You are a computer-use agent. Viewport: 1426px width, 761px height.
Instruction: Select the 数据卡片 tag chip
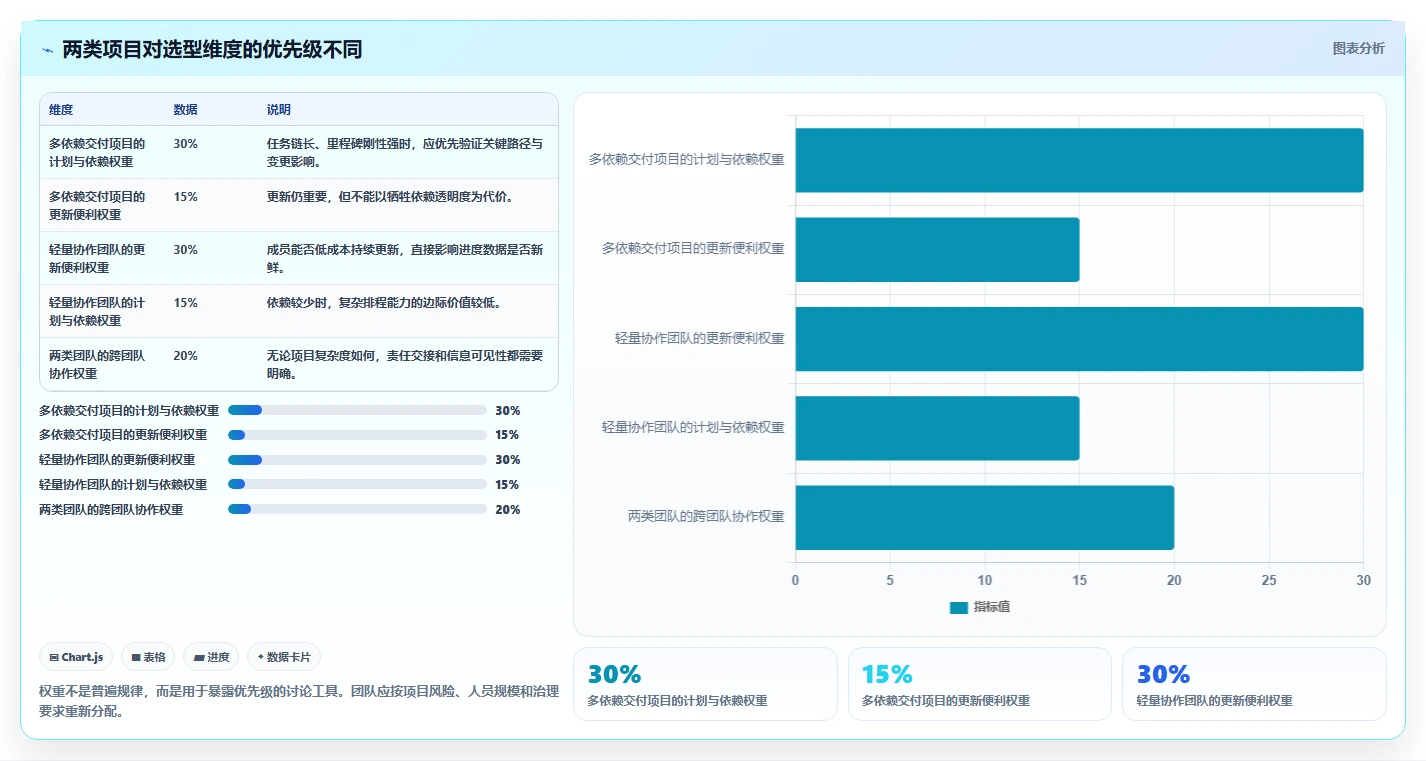pyautogui.click(x=284, y=657)
